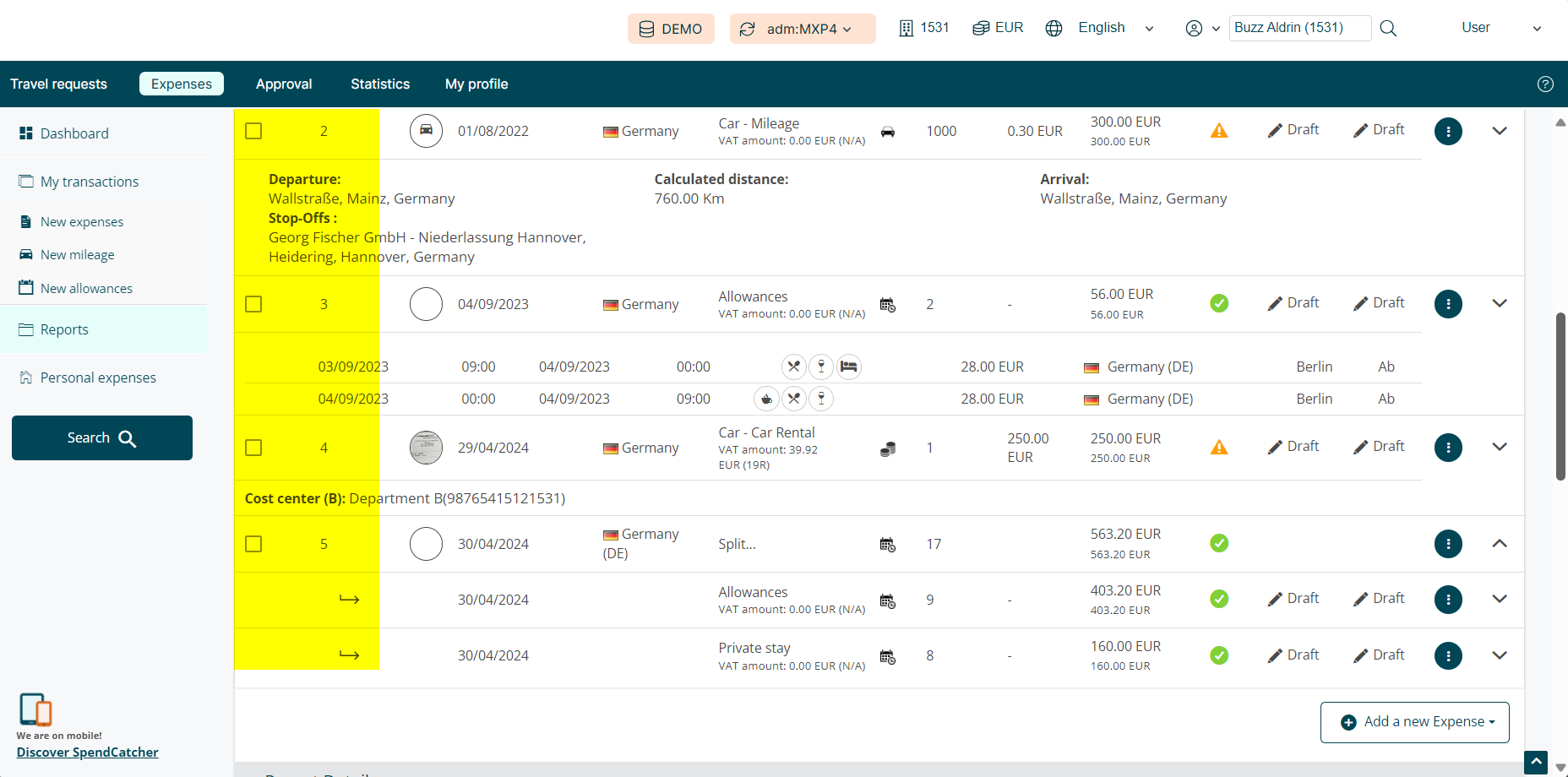This screenshot has height=777, width=1568.
Task: Open the English language dropdown
Action: click(x=1102, y=28)
